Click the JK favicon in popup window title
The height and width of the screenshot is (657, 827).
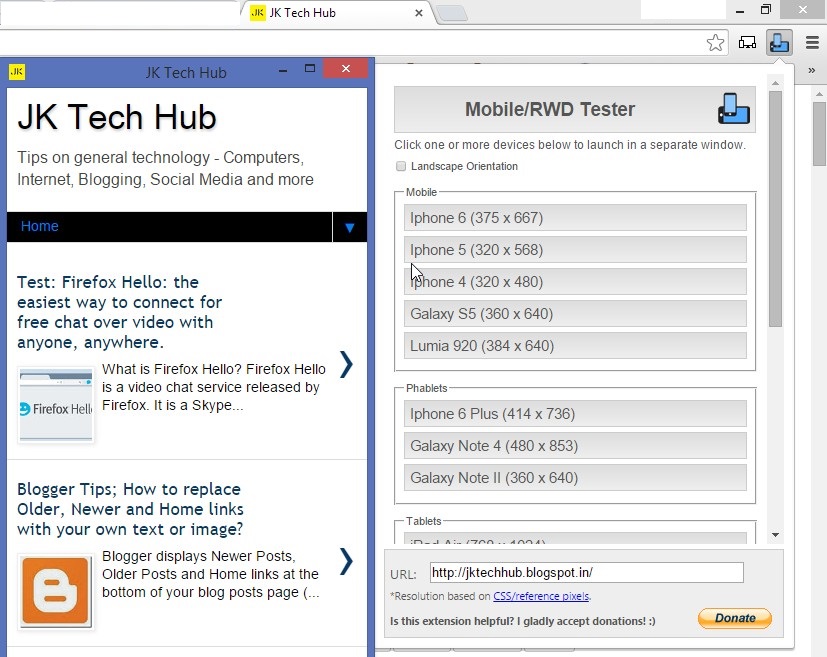(x=17, y=72)
